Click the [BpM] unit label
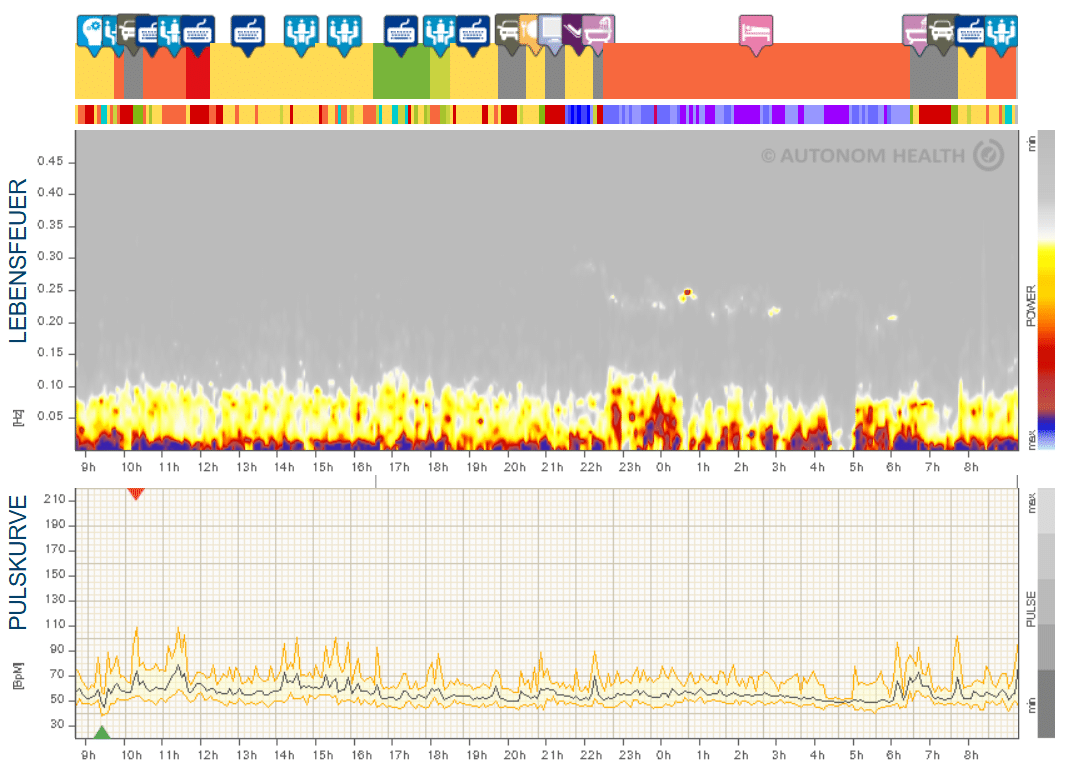1072x767 pixels. (18, 675)
